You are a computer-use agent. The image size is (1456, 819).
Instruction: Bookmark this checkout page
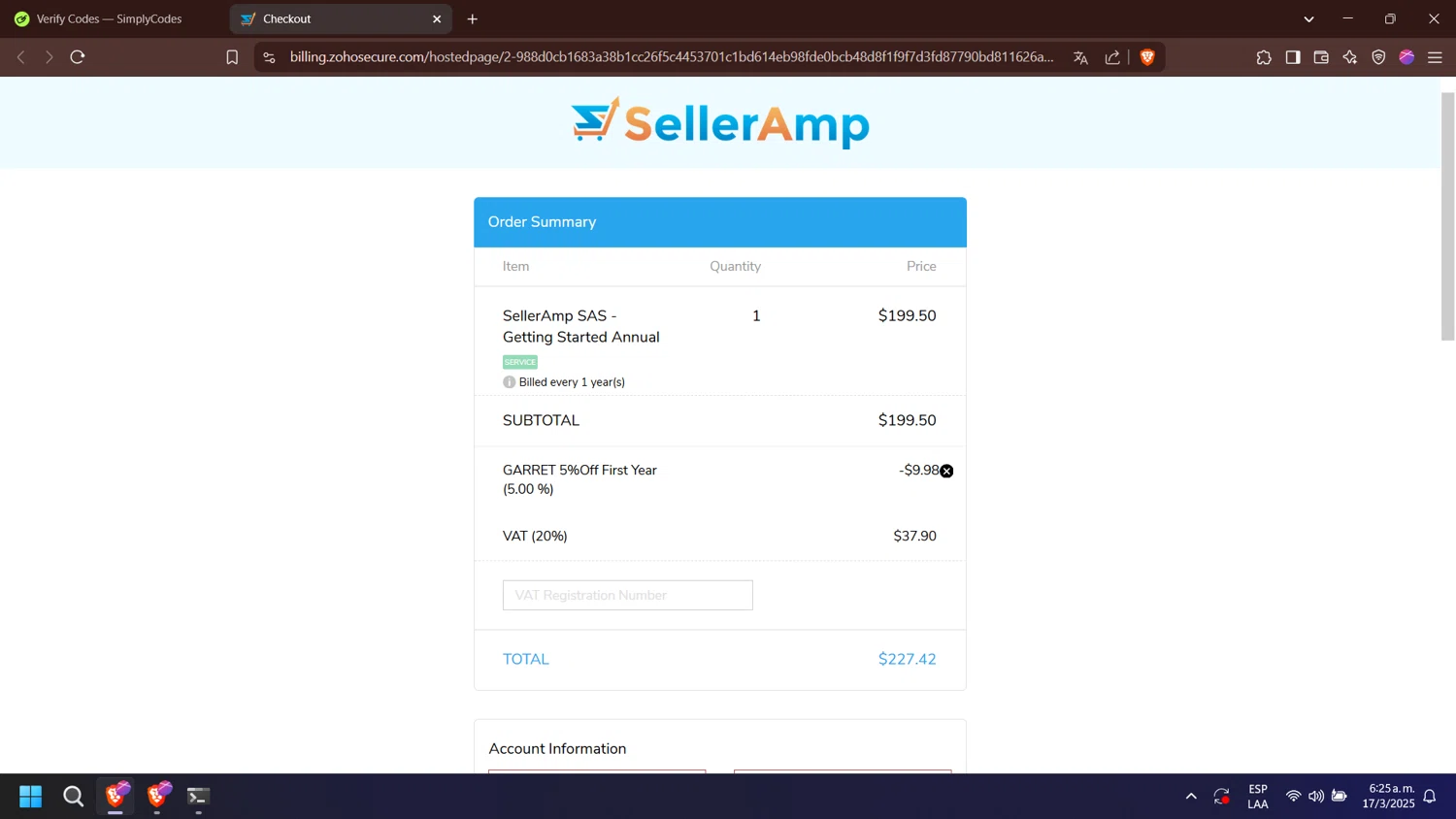click(232, 57)
